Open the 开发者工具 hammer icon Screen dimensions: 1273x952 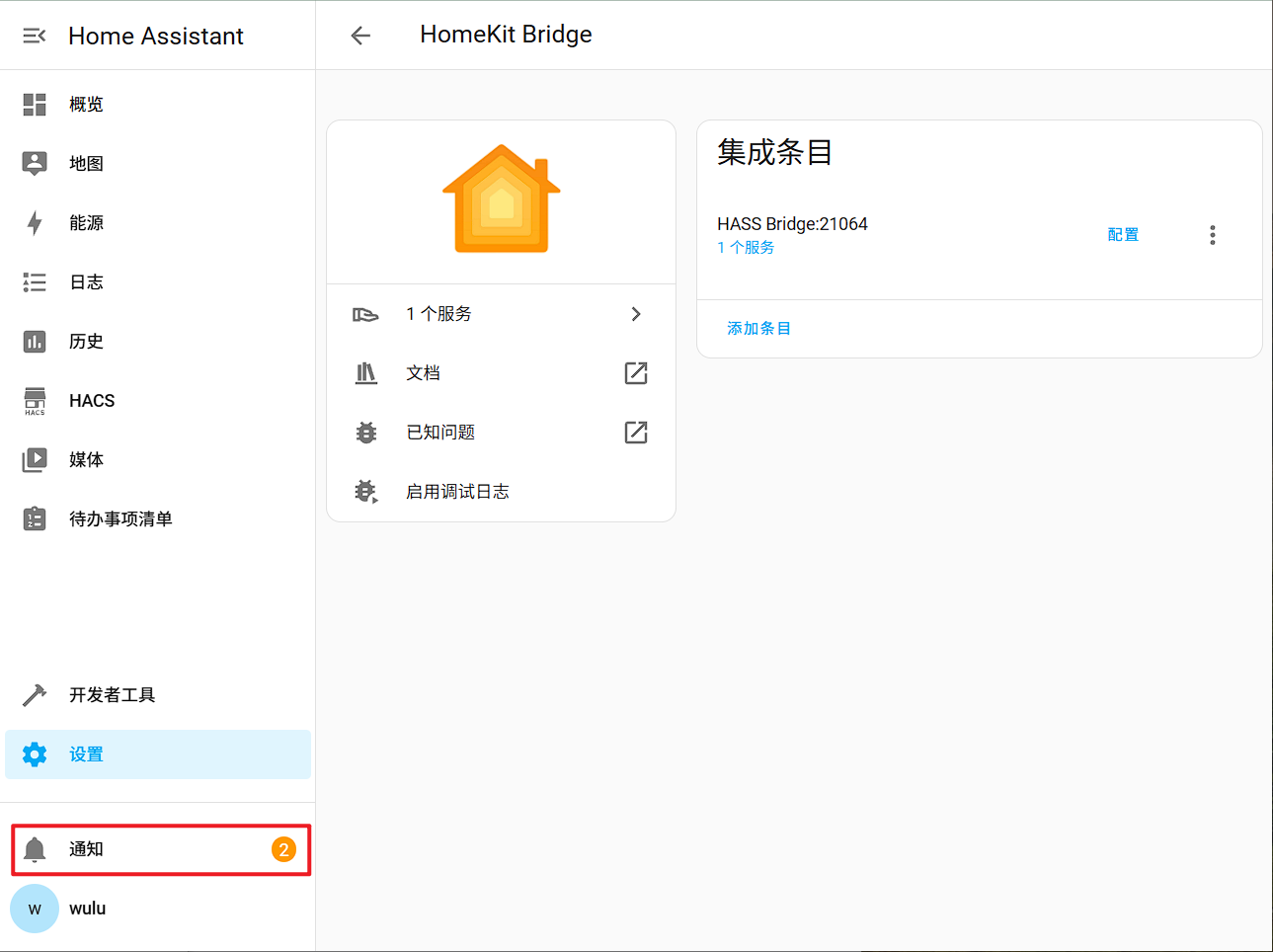coord(35,695)
